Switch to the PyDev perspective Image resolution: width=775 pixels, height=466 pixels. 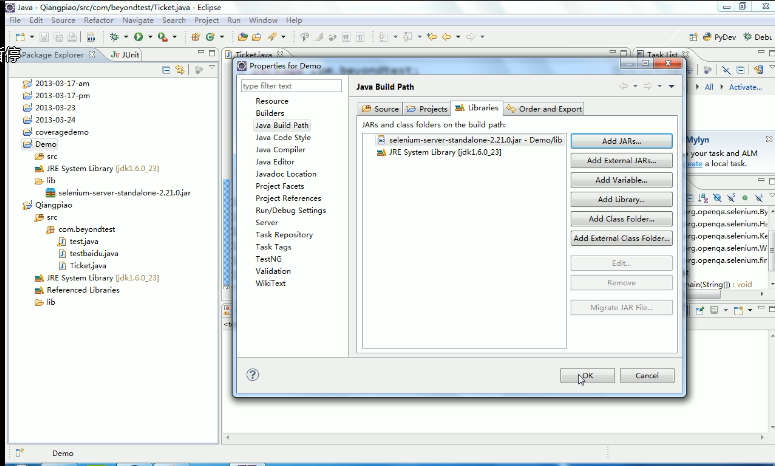[720, 37]
